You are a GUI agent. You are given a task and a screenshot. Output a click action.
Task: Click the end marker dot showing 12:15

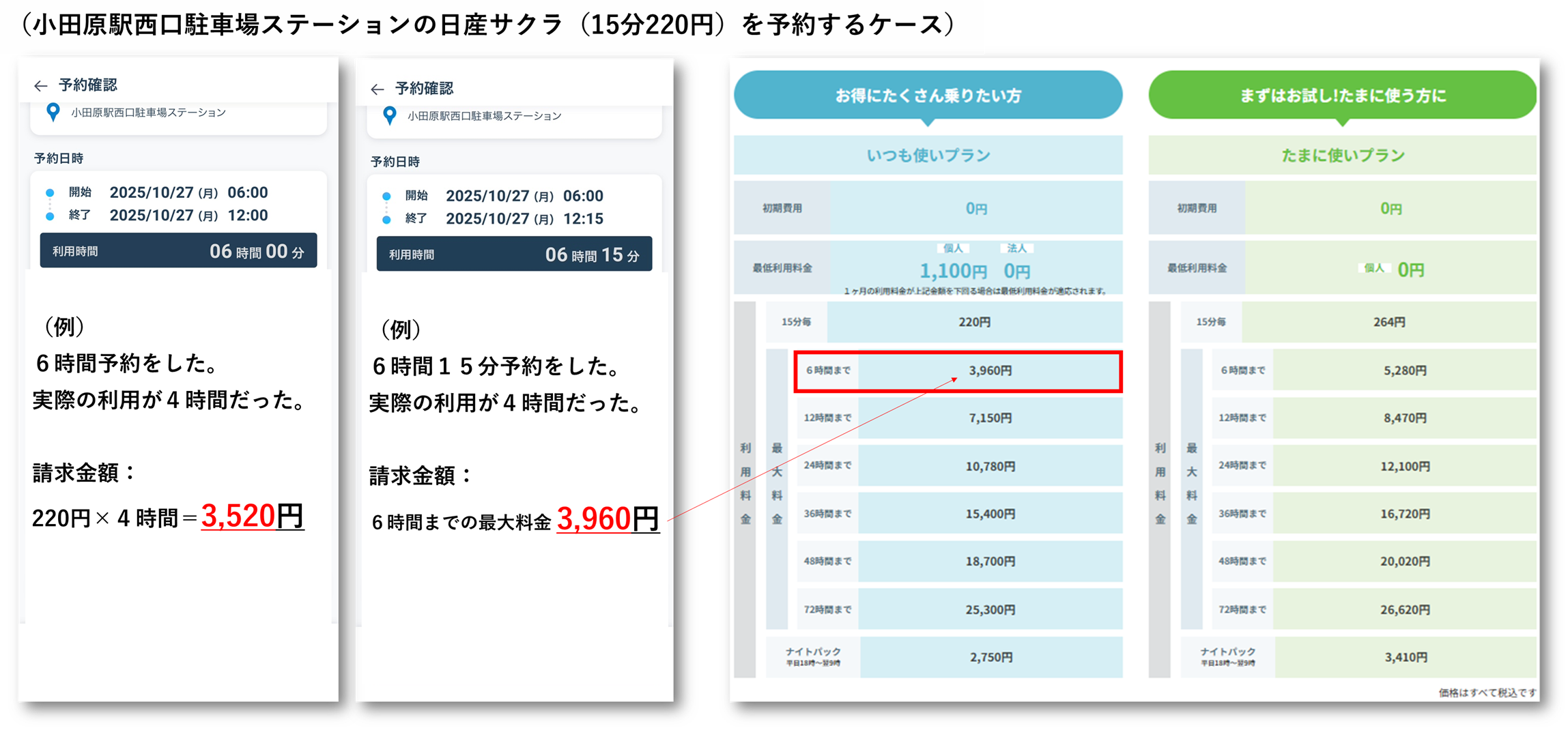pos(386,220)
